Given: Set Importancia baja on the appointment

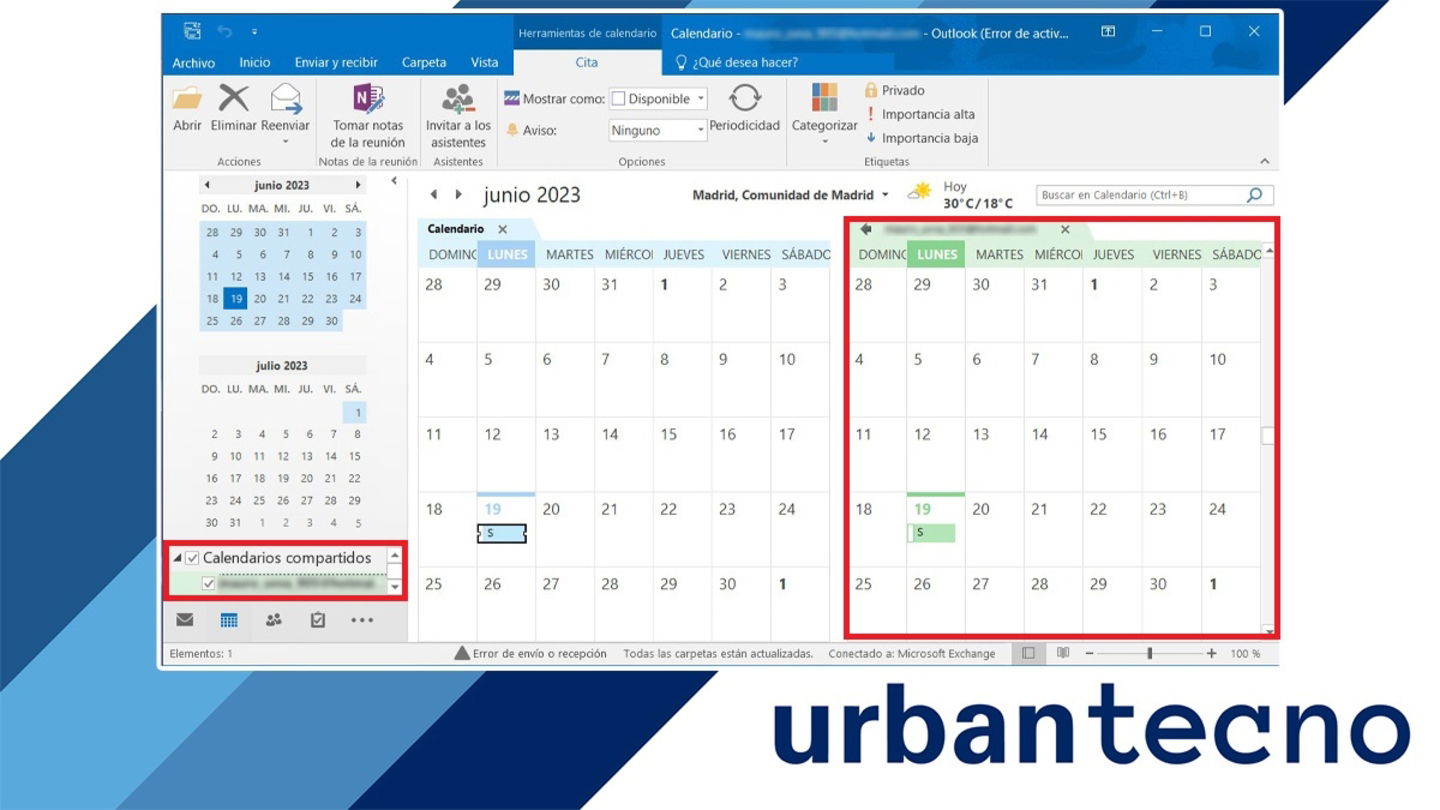Looking at the screenshot, I should pyautogui.click(x=921, y=138).
